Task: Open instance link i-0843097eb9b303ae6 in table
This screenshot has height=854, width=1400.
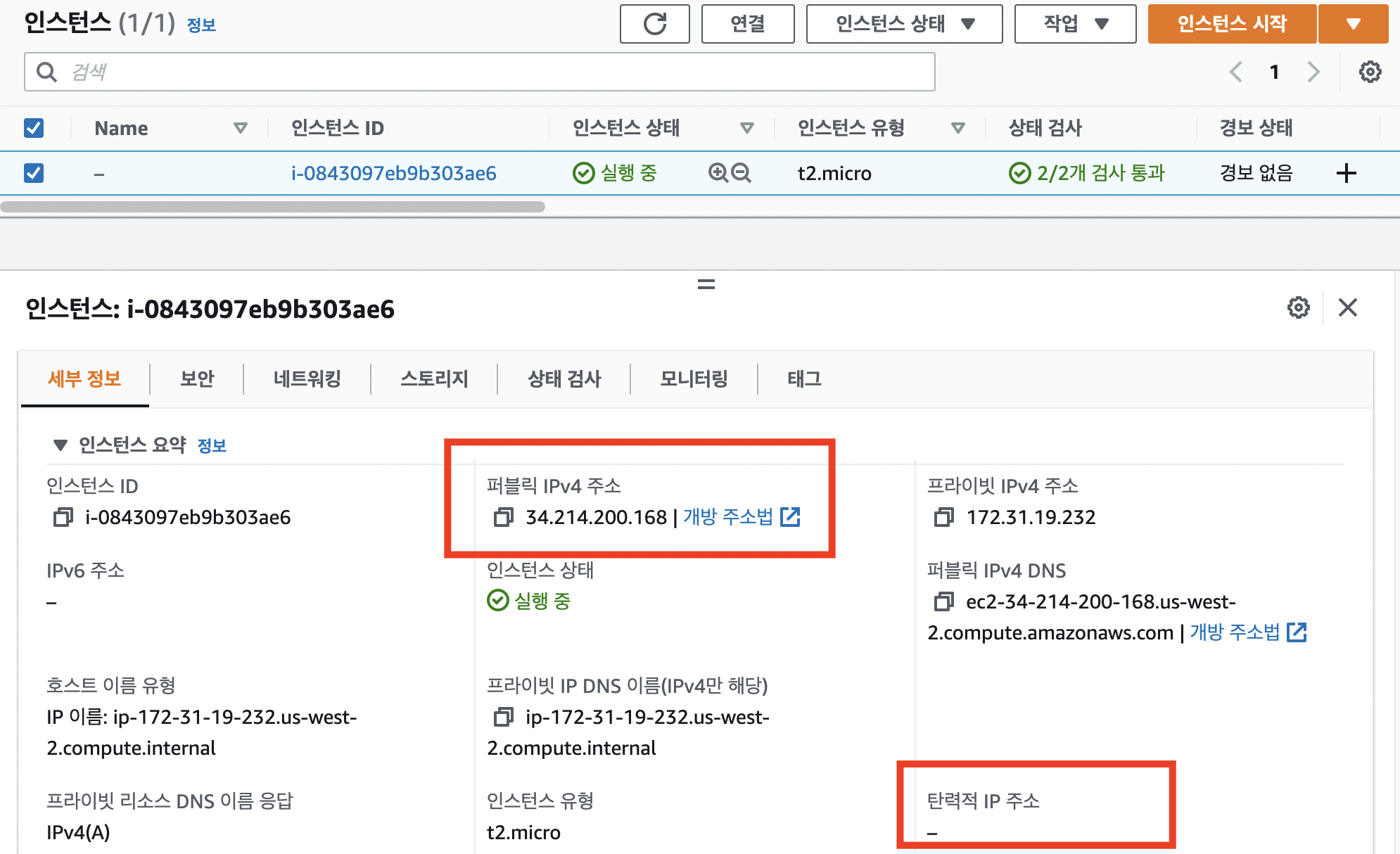Action: (x=393, y=173)
